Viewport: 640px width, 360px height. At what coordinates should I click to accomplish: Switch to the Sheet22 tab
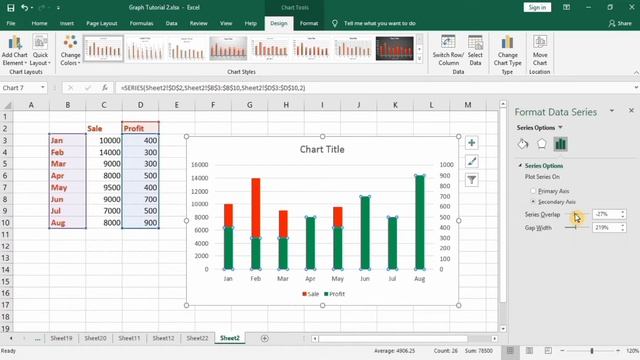pos(197,338)
